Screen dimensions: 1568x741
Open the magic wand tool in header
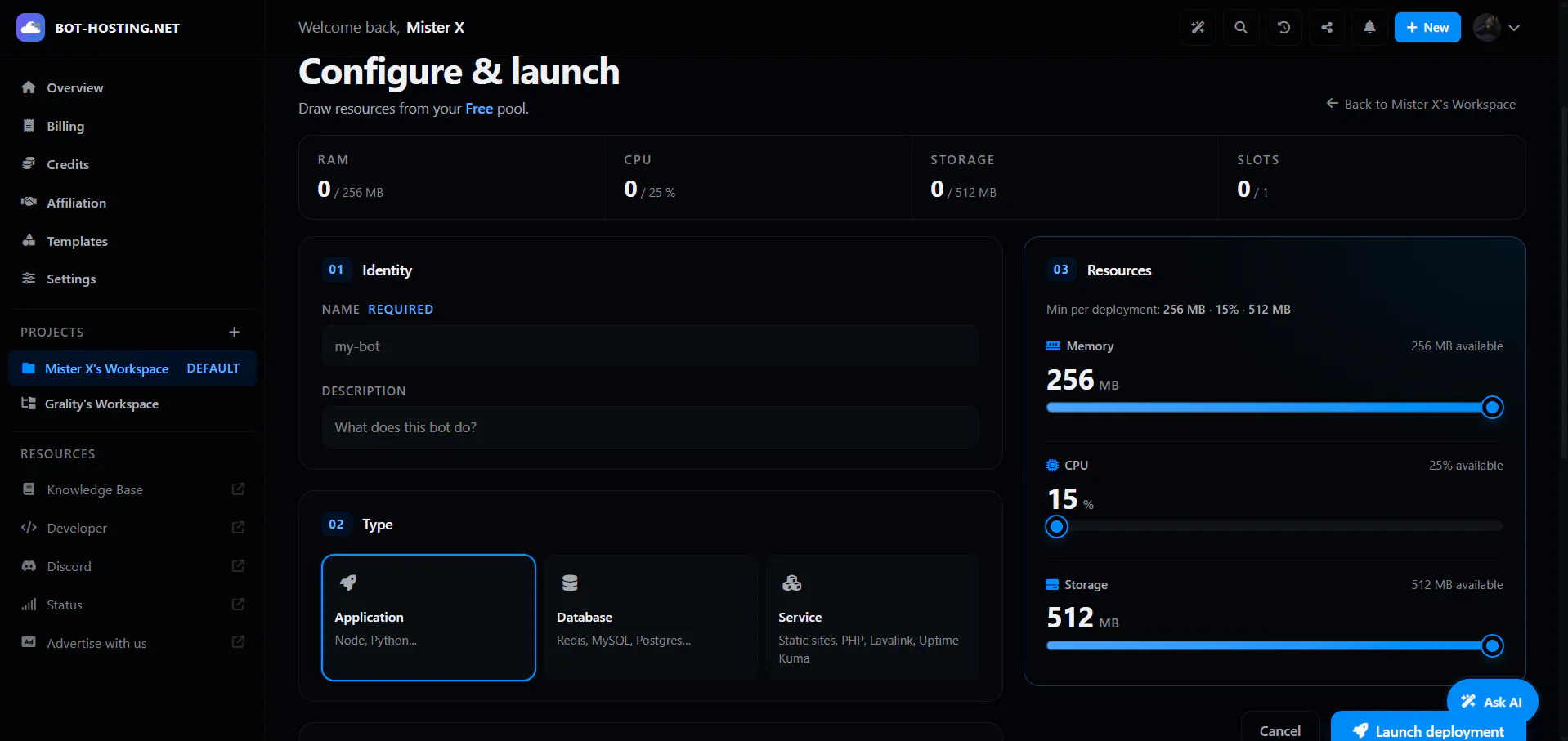coord(1198,27)
